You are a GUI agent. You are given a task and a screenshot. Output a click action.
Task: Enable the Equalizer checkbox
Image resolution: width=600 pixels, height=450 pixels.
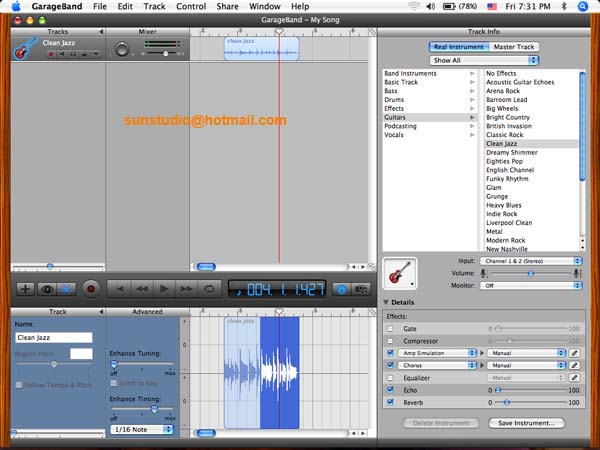pyautogui.click(x=390, y=378)
